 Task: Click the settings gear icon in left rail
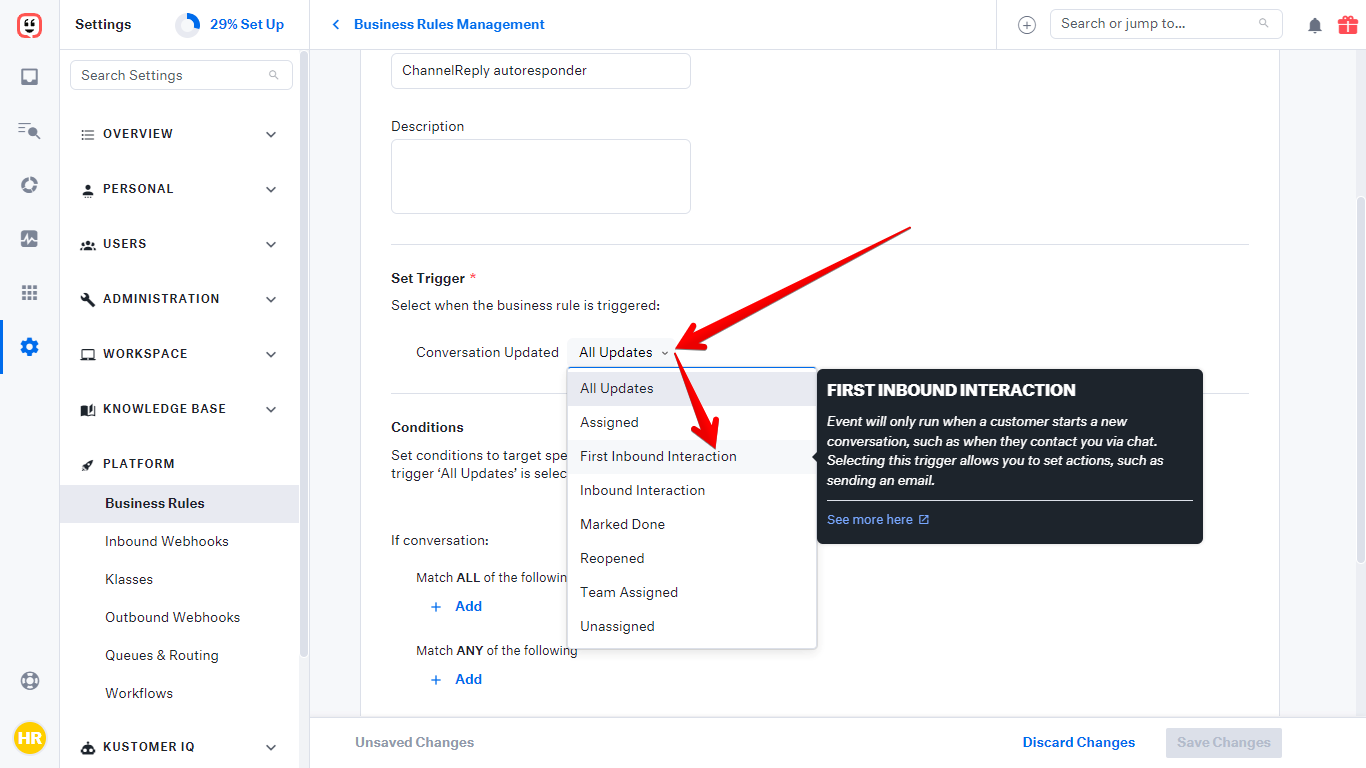pyautogui.click(x=29, y=347)
